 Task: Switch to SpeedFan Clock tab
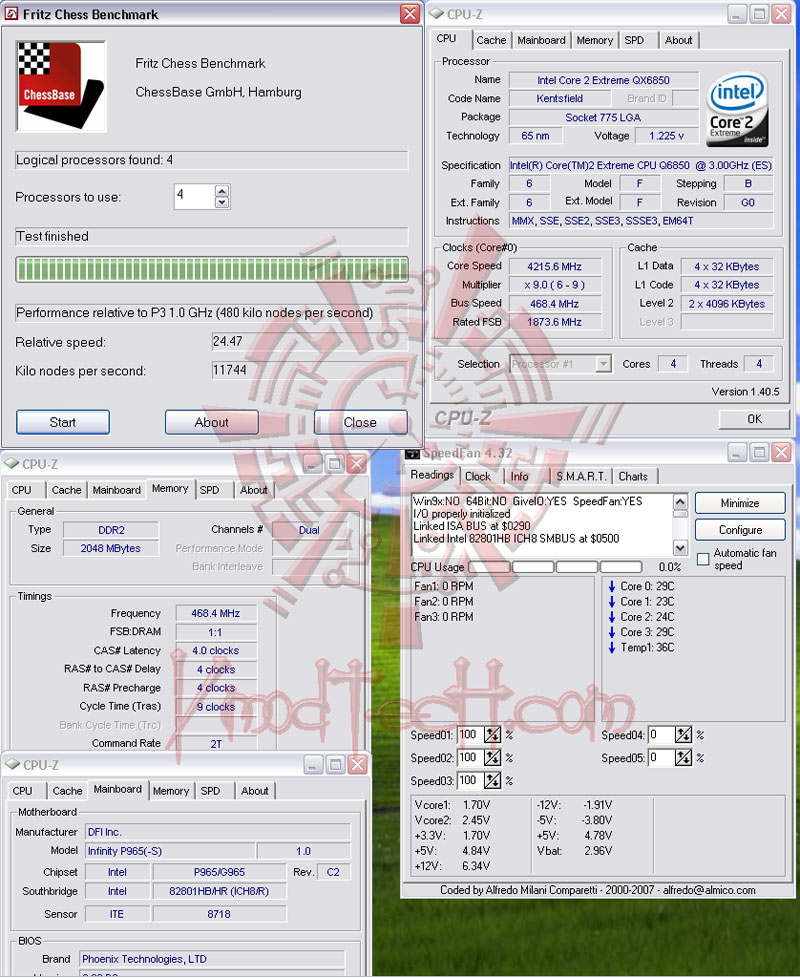[478, 477]
